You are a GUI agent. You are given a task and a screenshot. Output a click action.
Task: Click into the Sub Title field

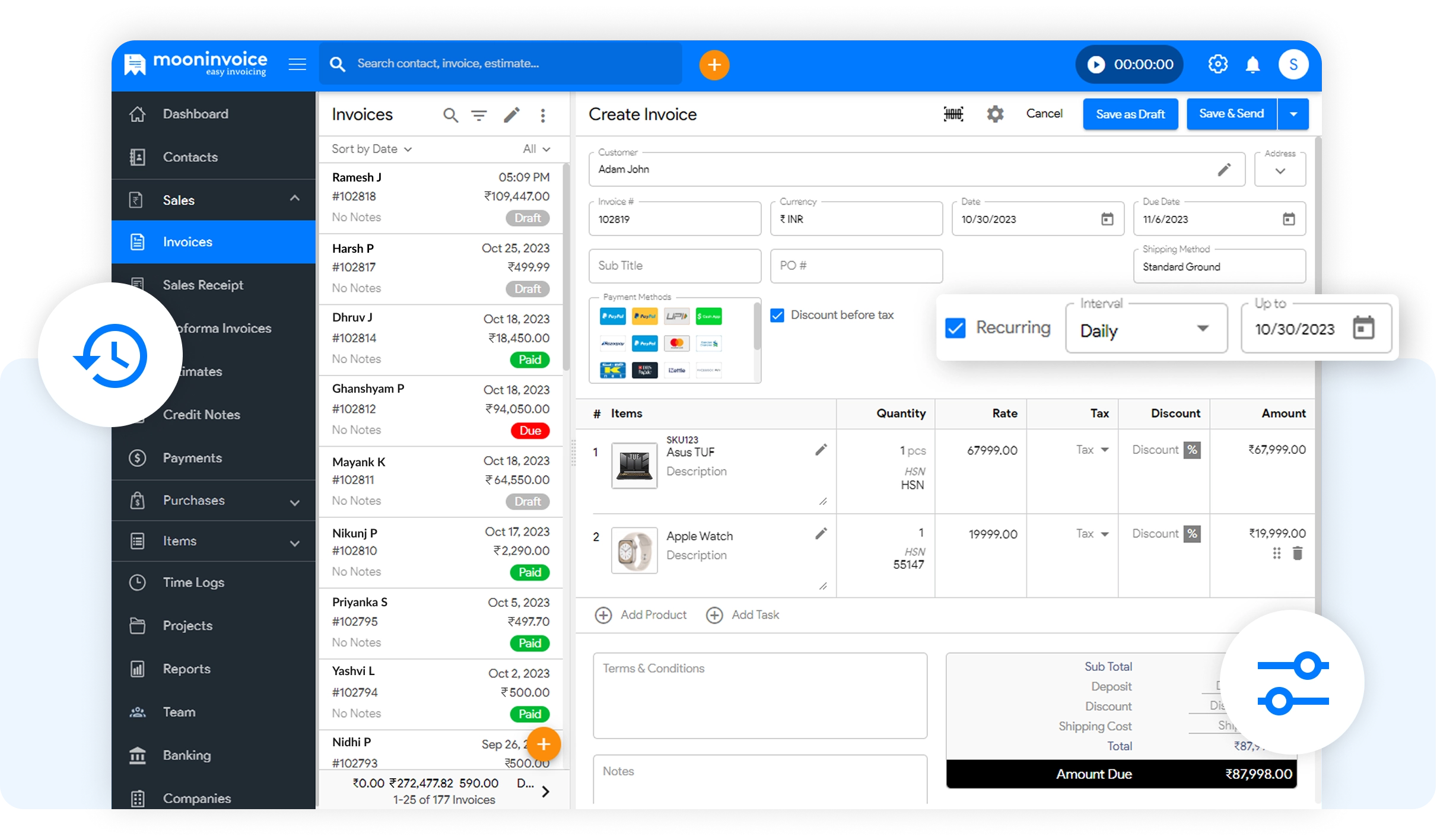point(675,266)
